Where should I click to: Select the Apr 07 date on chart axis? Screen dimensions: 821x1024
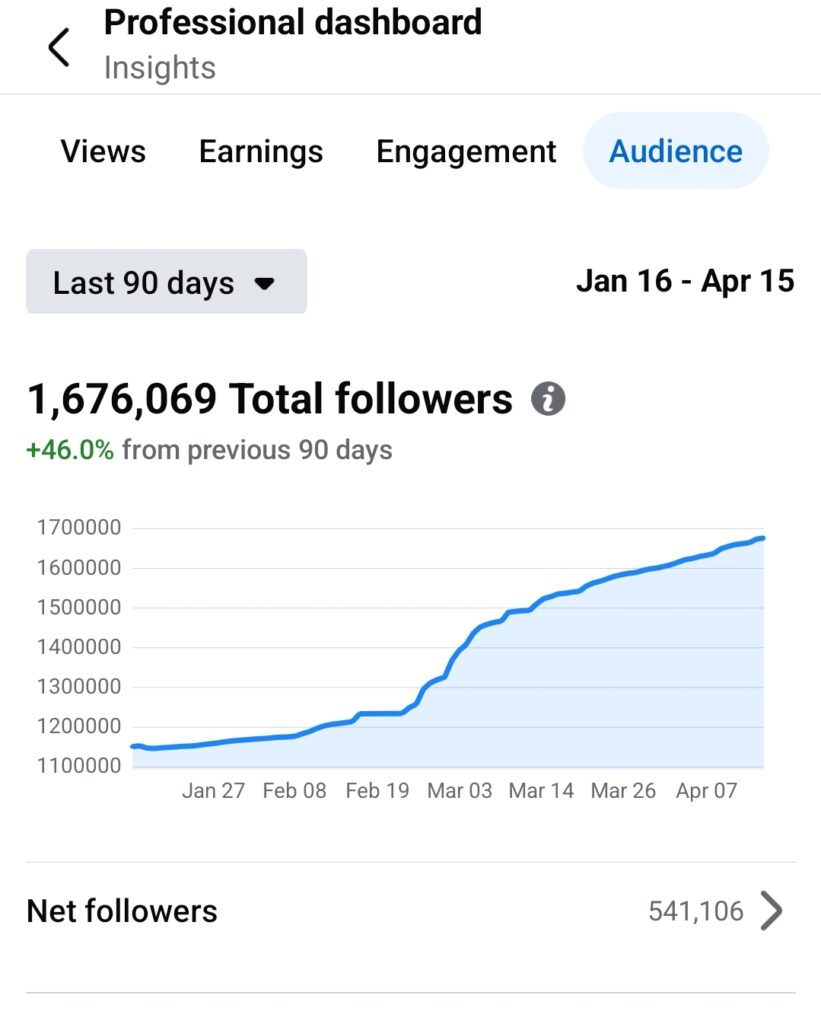coord(706,790)
